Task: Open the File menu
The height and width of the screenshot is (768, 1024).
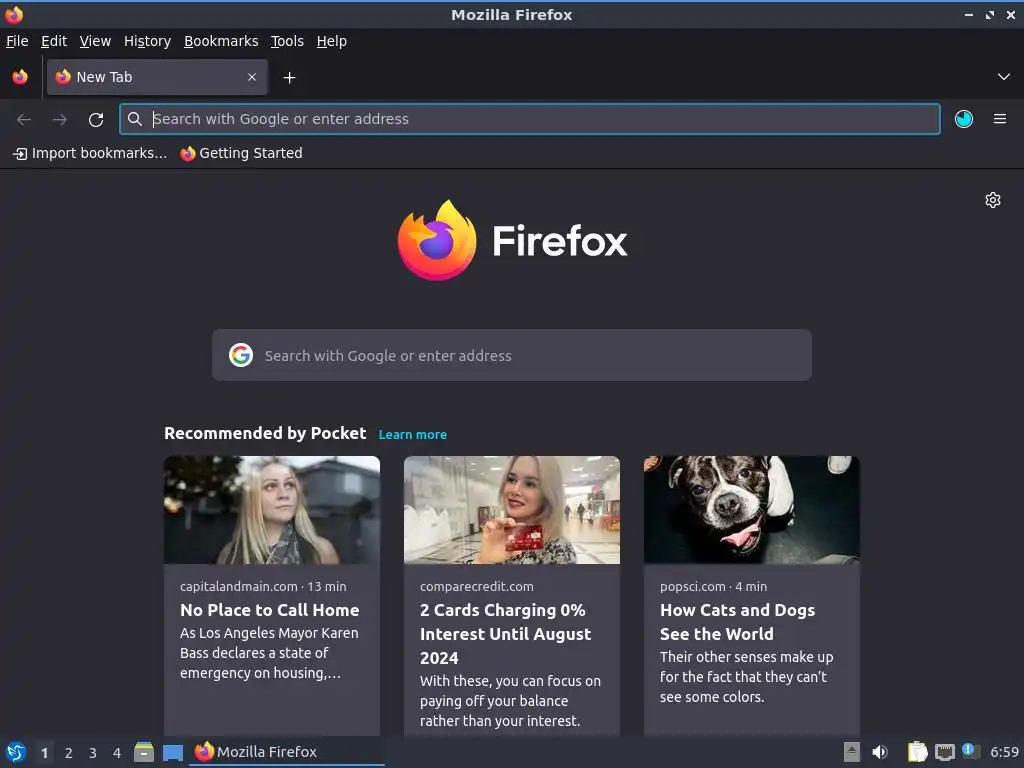Action: coord(17,41)
